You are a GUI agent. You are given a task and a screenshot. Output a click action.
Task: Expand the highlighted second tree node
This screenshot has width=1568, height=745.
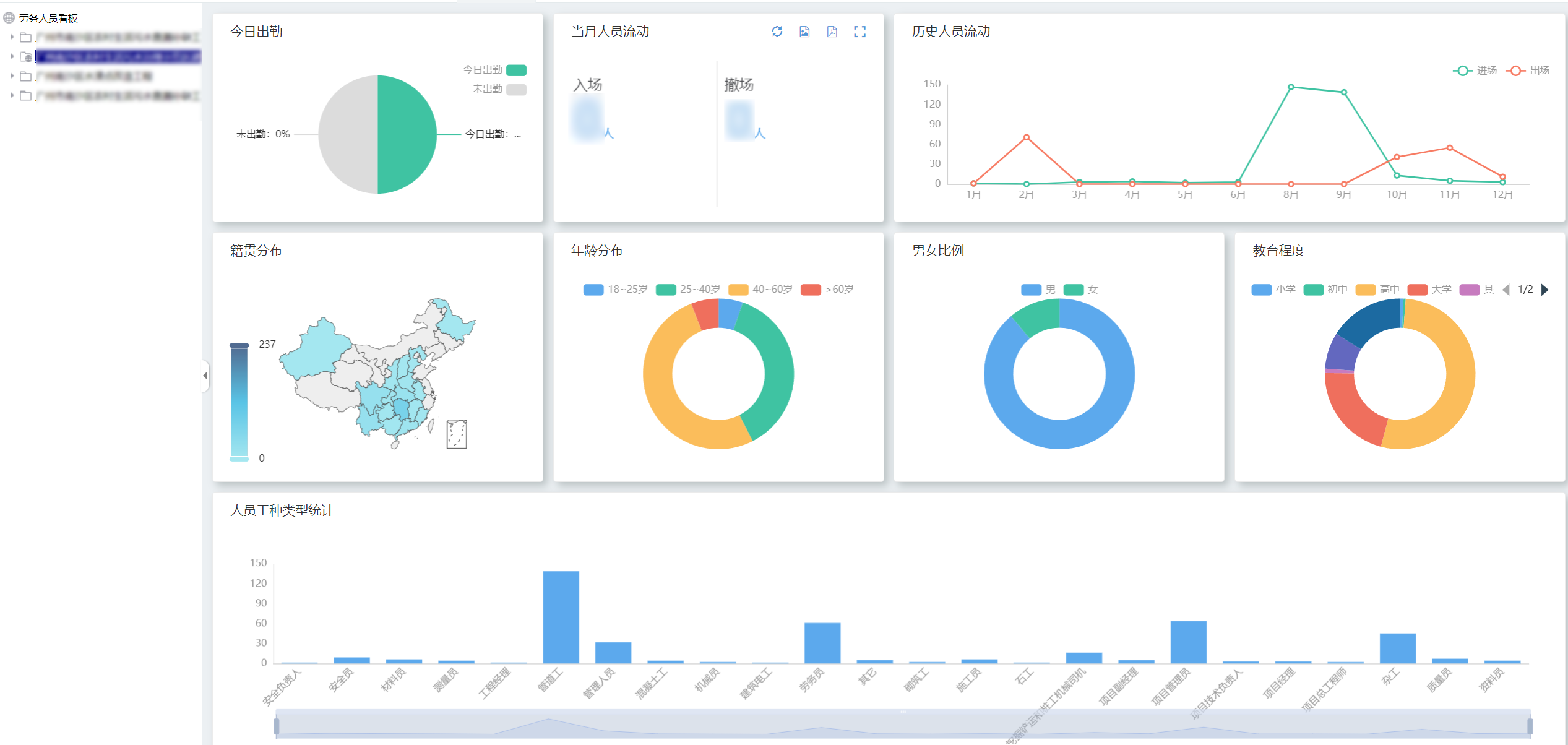click(x=12, y=56)
